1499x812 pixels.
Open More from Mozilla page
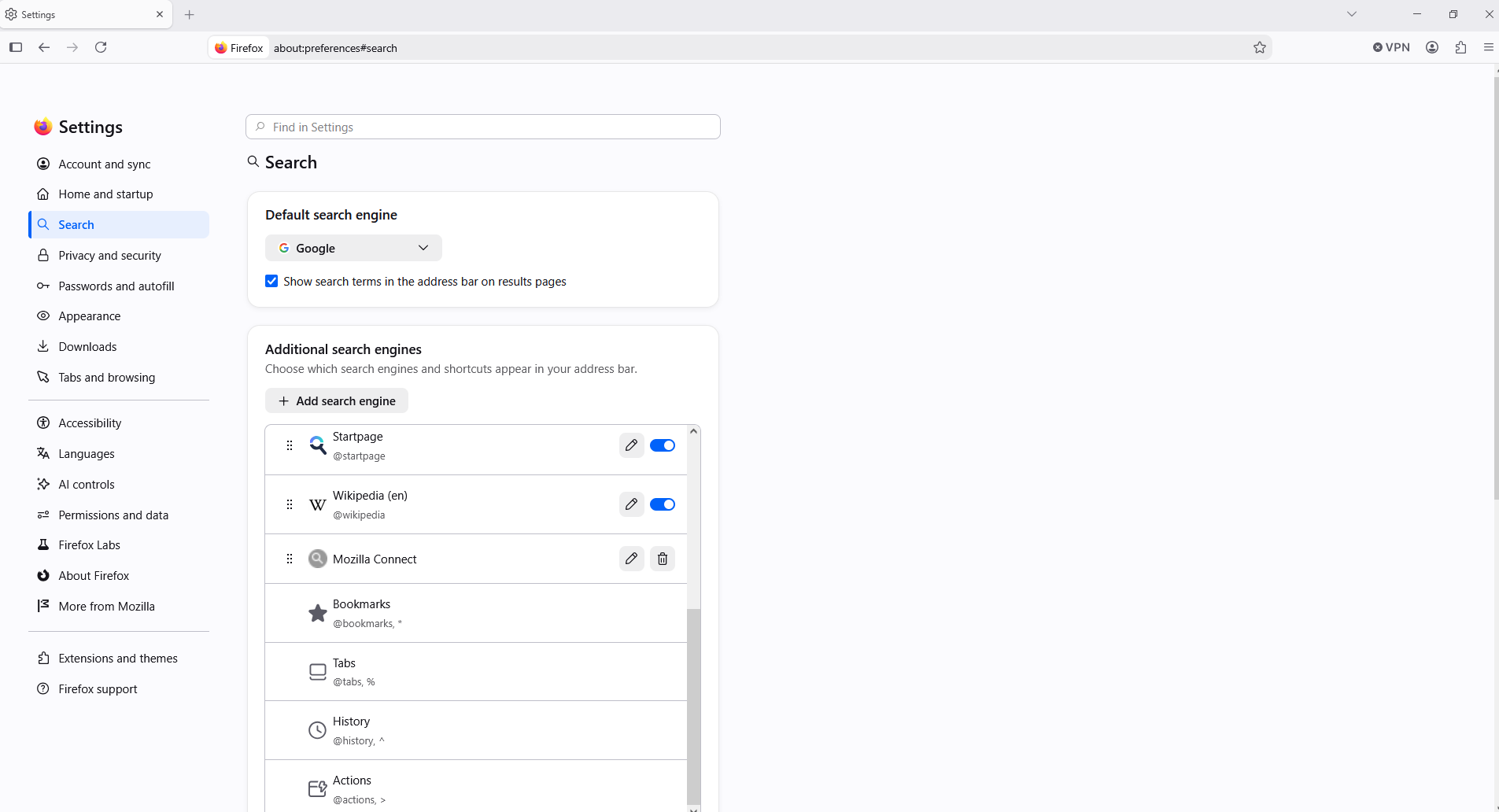click(x=119, y=607)
